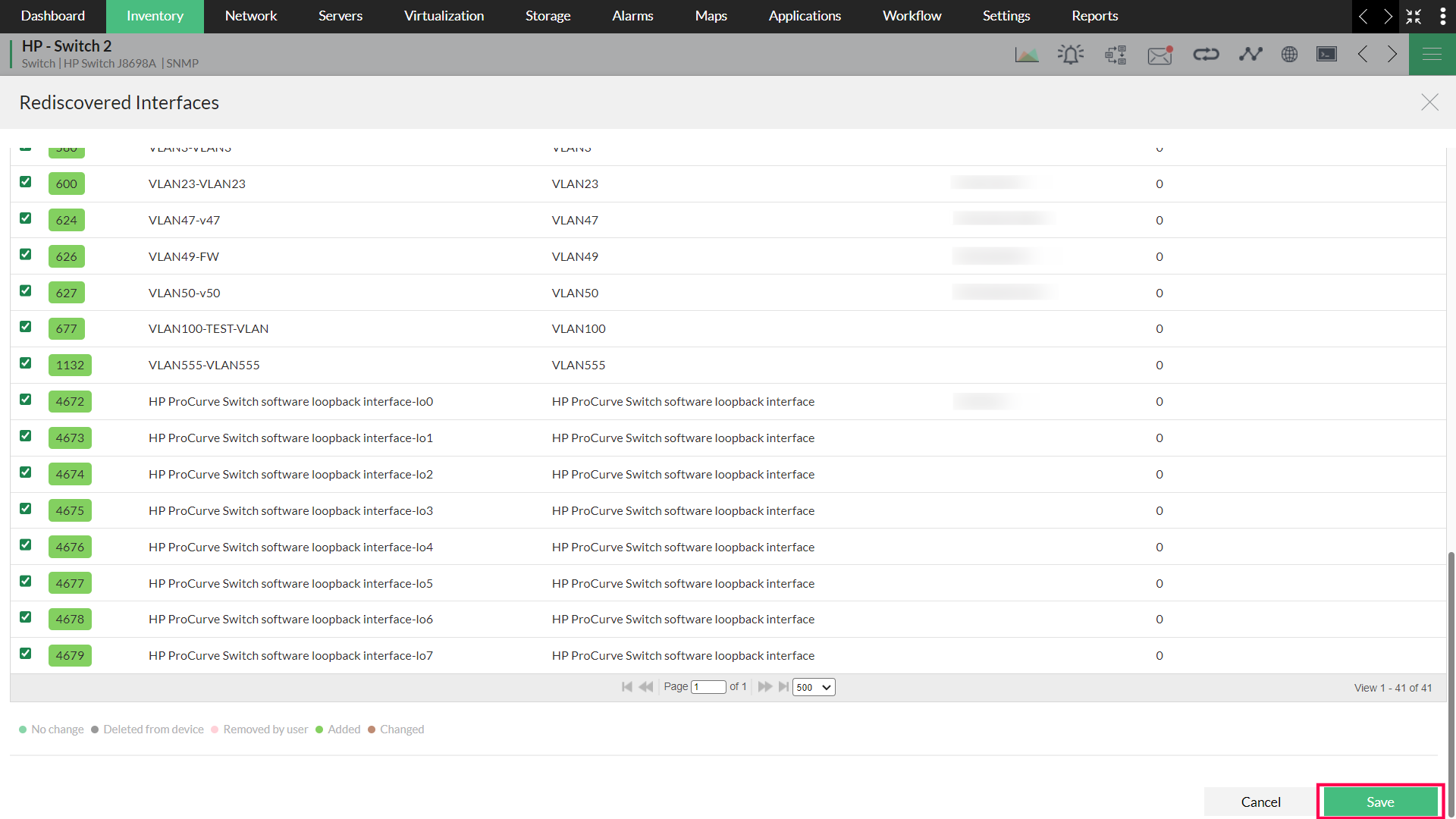Switch to the Alarms tab
1456x819 pixels.
tap(632, 16)
